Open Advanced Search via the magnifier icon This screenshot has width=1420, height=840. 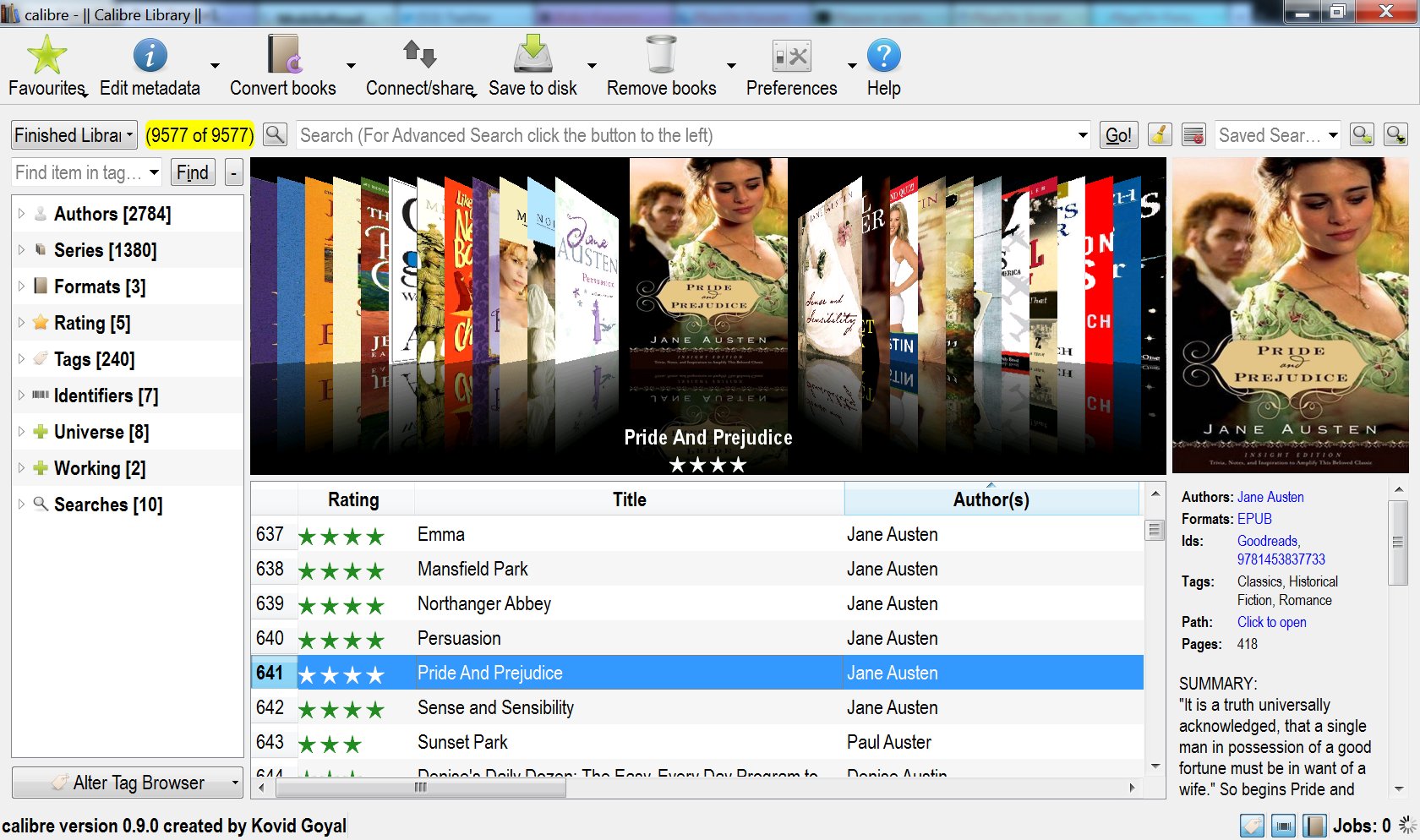[x=275, y=134]
